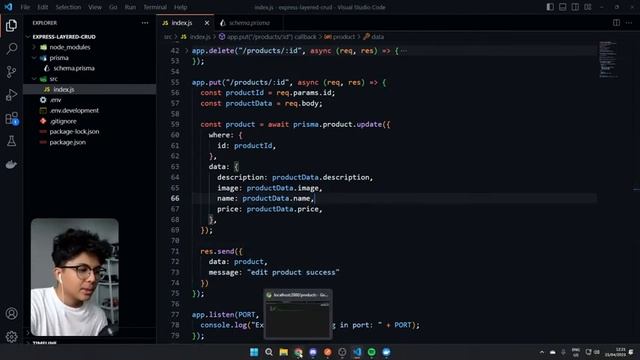Open the Extensions view
This screenshot has width=640, height=360.
click(11, 118)
